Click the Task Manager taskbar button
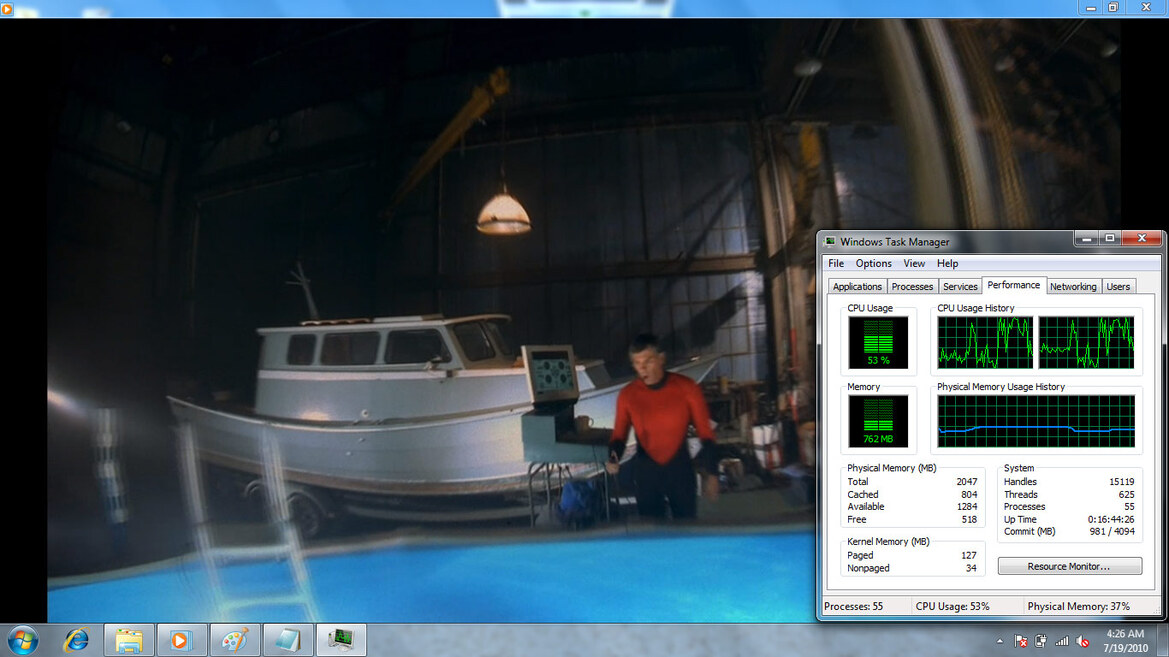 click(x=341, y=641)
